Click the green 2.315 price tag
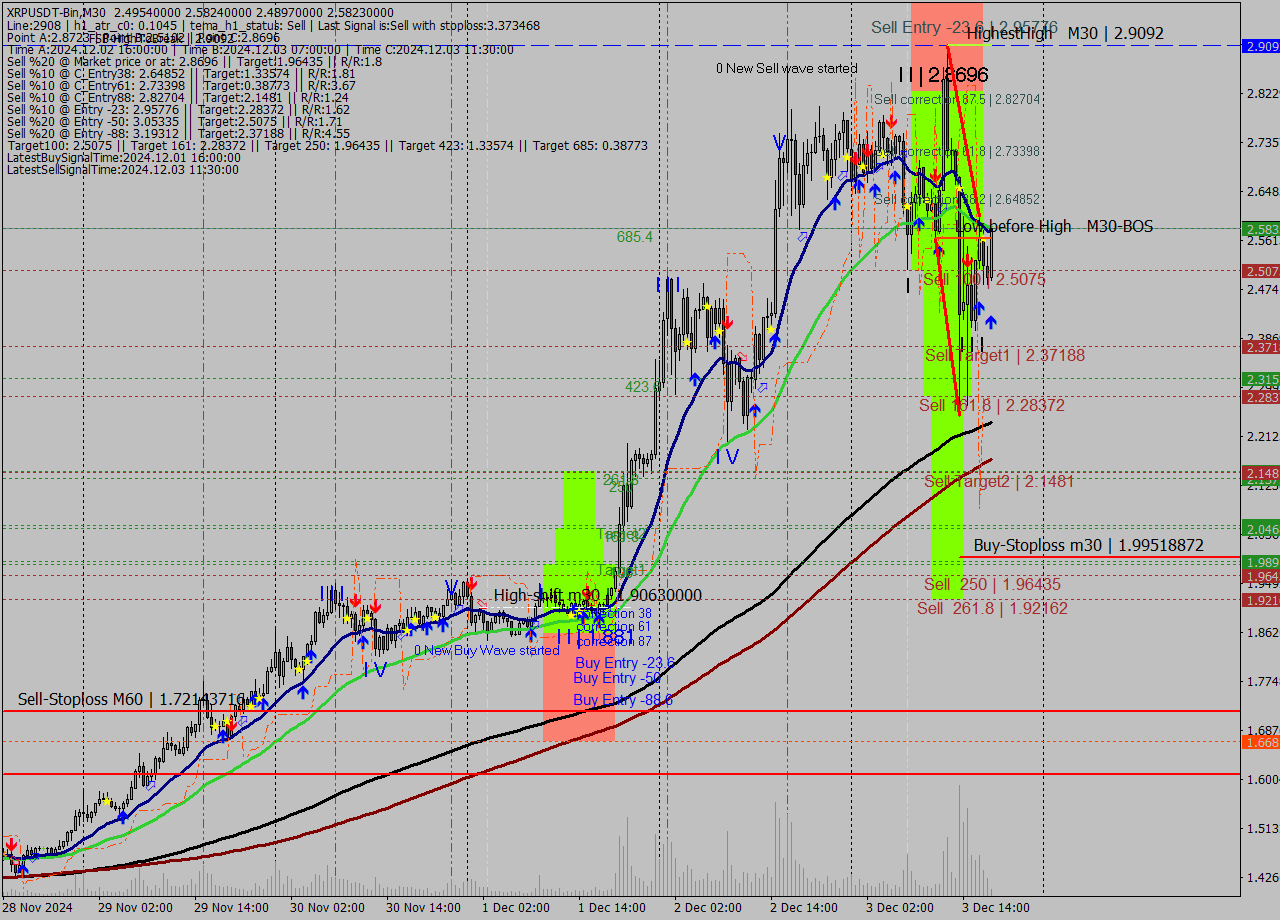Viewport: 1280px width, 920px height. (x=1260, y=379)
